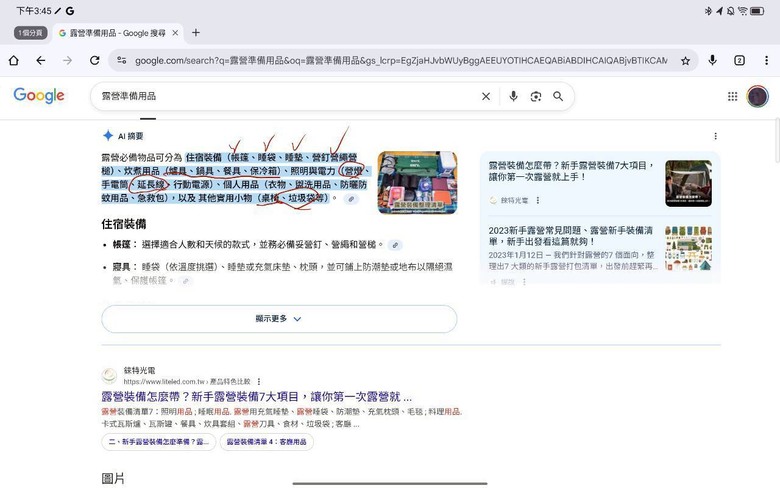This screenshot has height=488, width=780.
Task: Open the Google apps grid
Action: (x=732, y=97)
